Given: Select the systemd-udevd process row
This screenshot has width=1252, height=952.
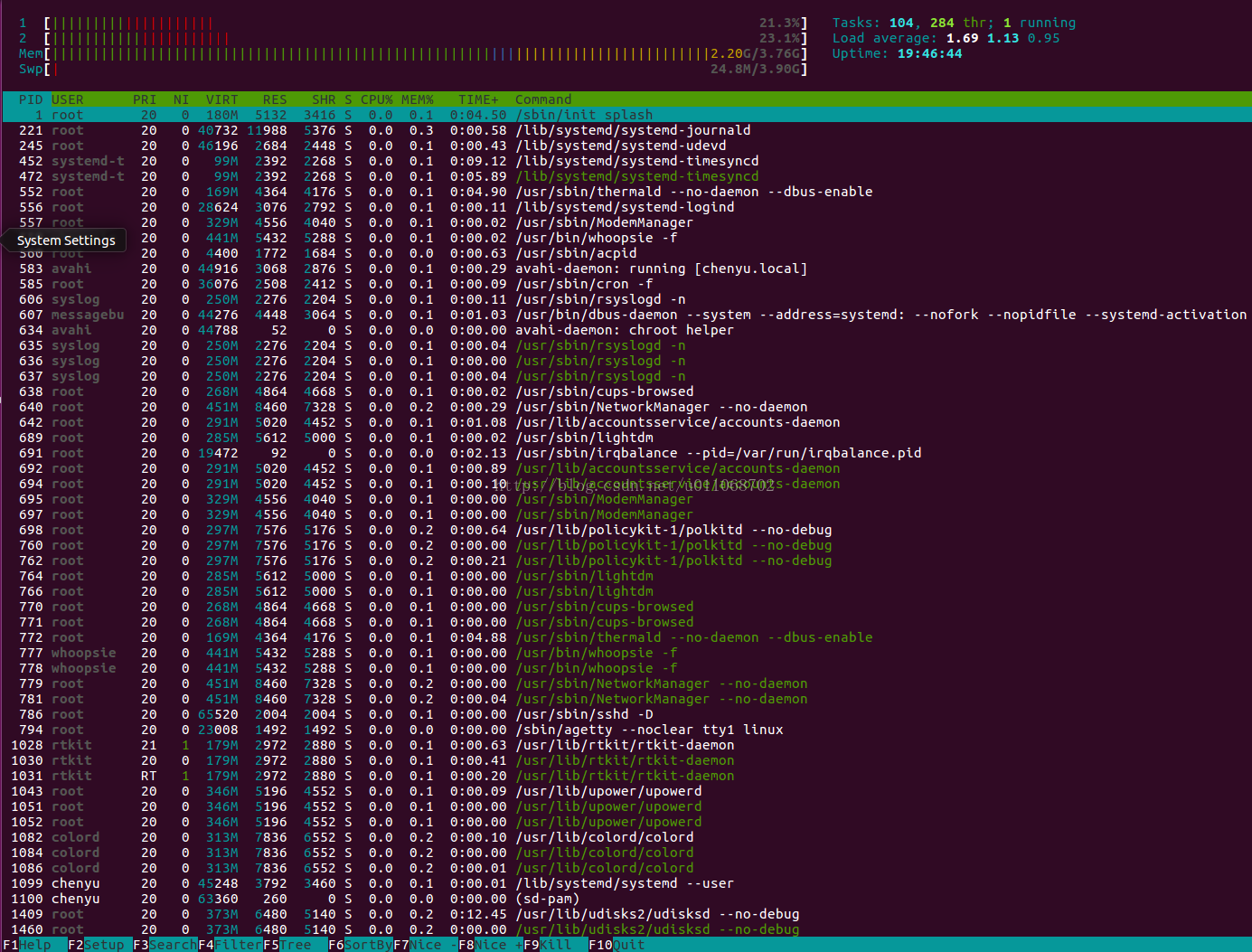Looking at the screenshot, I should click(x=626, y=146).
